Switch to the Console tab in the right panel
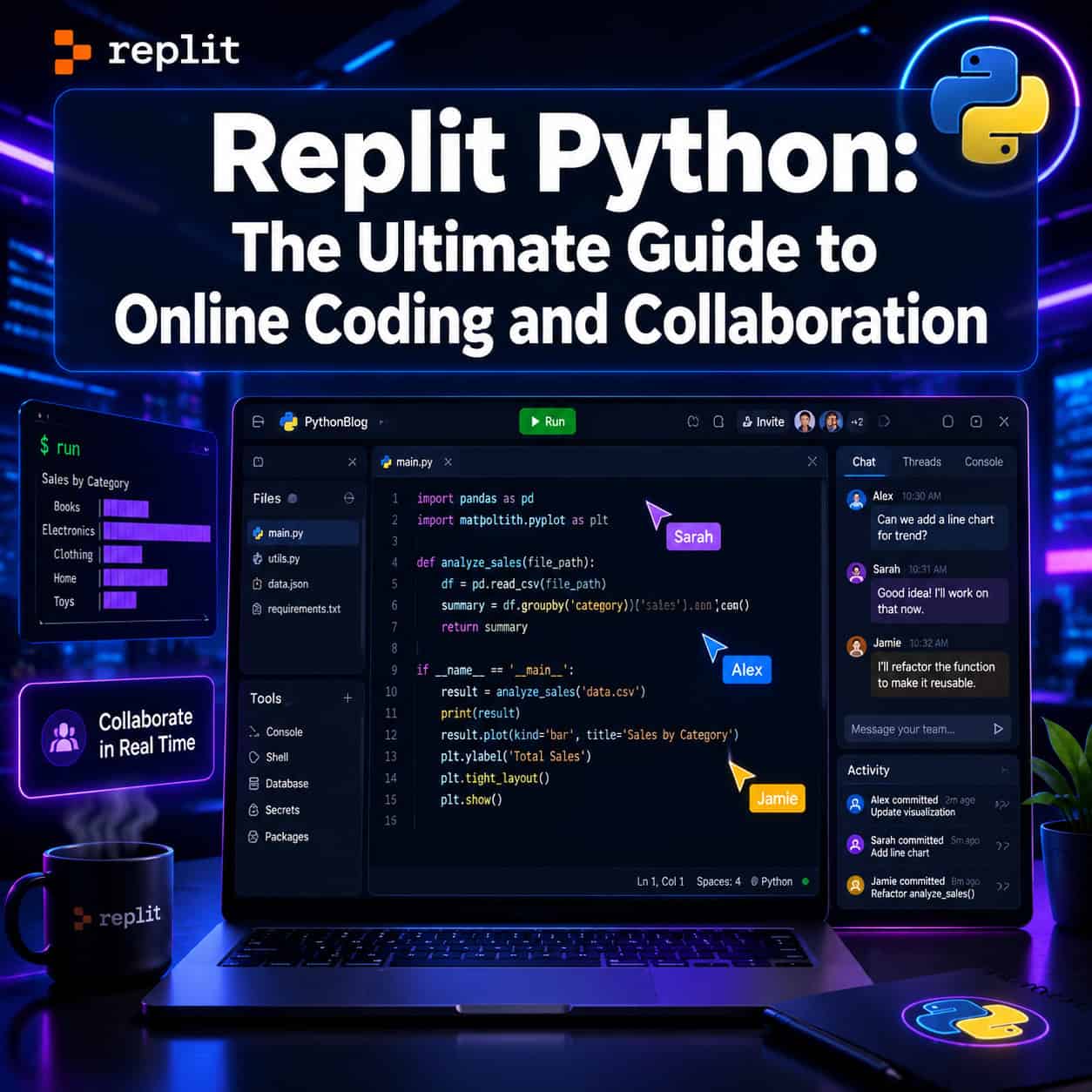This screenshot has width=1092, height=1092. 983,462
